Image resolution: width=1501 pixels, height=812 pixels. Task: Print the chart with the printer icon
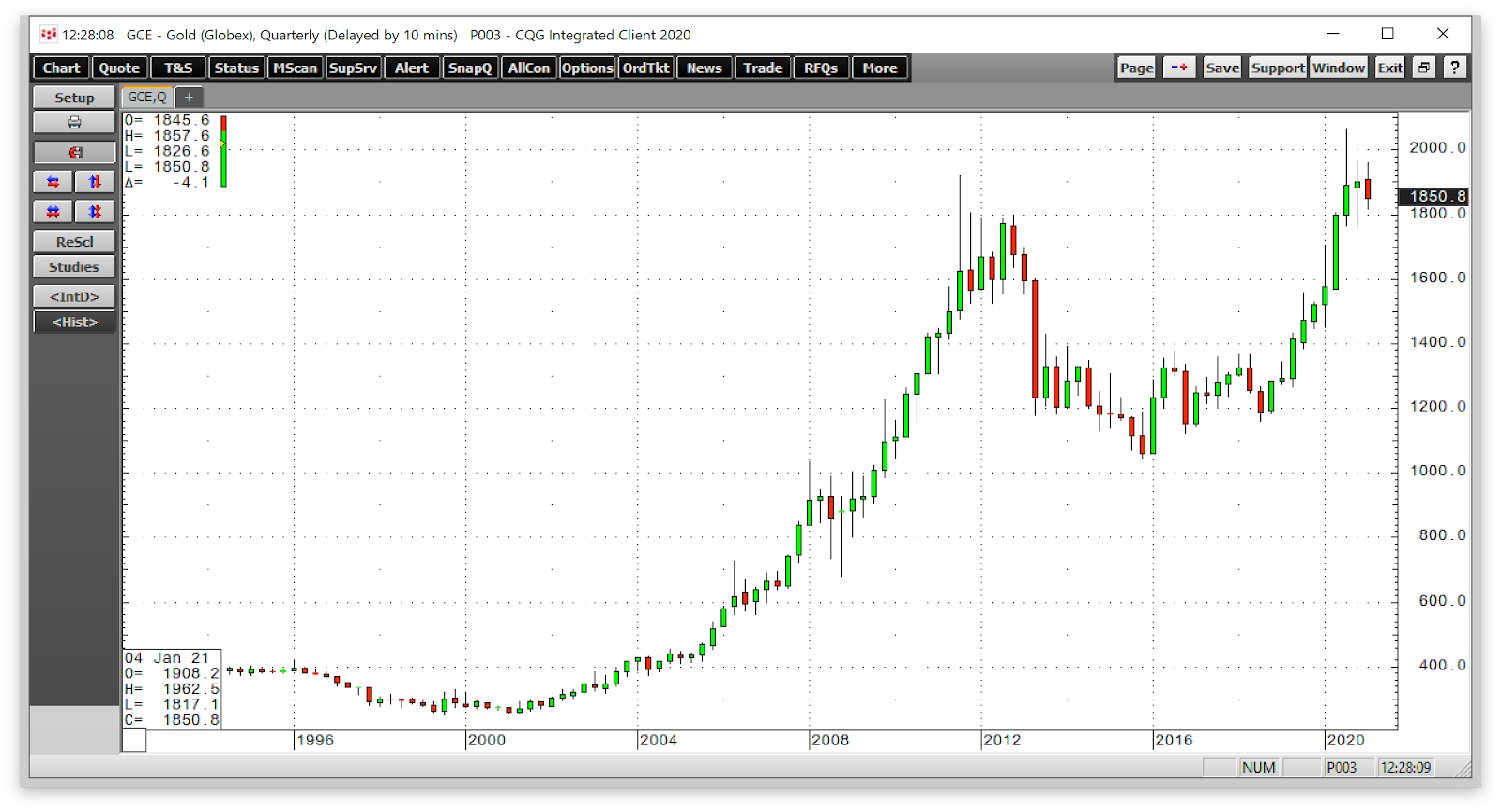click(74, 123)
